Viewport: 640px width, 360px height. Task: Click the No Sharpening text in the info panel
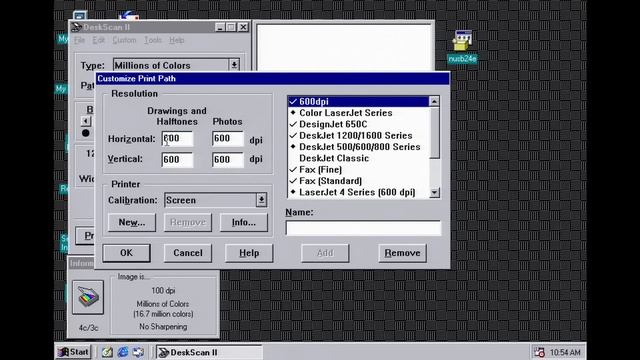[x=163, y=327]
